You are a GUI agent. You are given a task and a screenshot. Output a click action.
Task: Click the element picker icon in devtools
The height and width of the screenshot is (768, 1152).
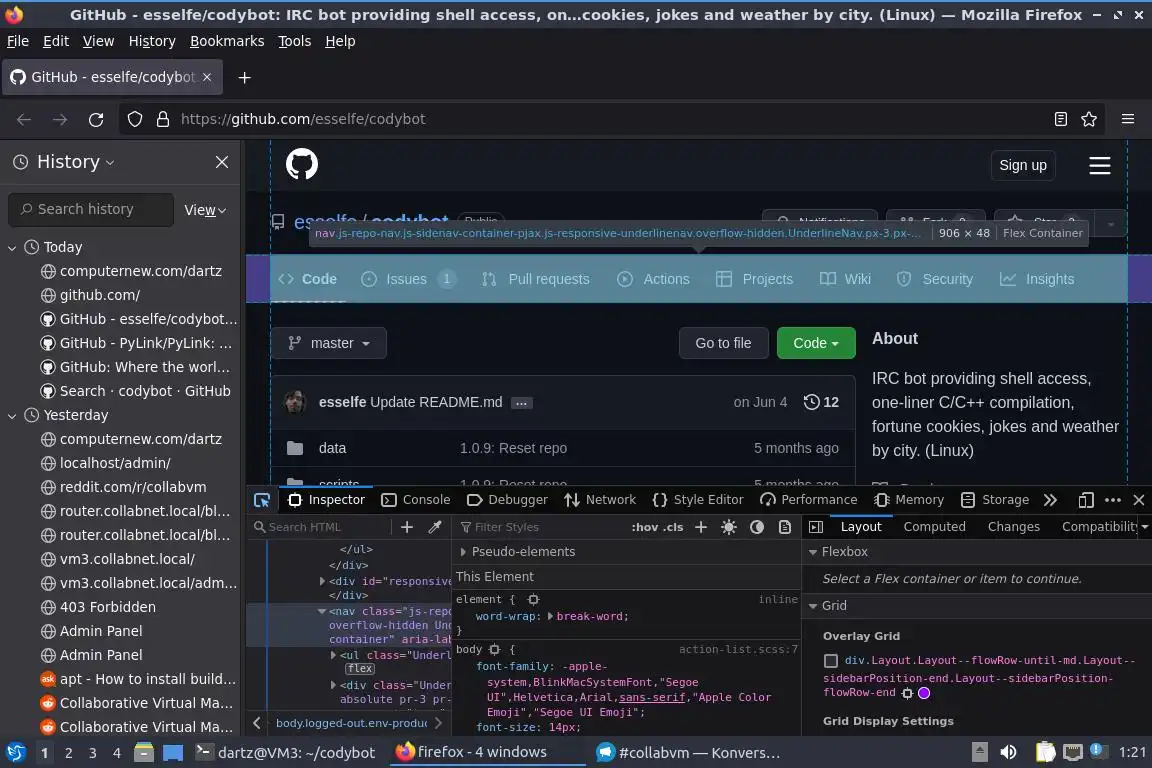[262, 500]
